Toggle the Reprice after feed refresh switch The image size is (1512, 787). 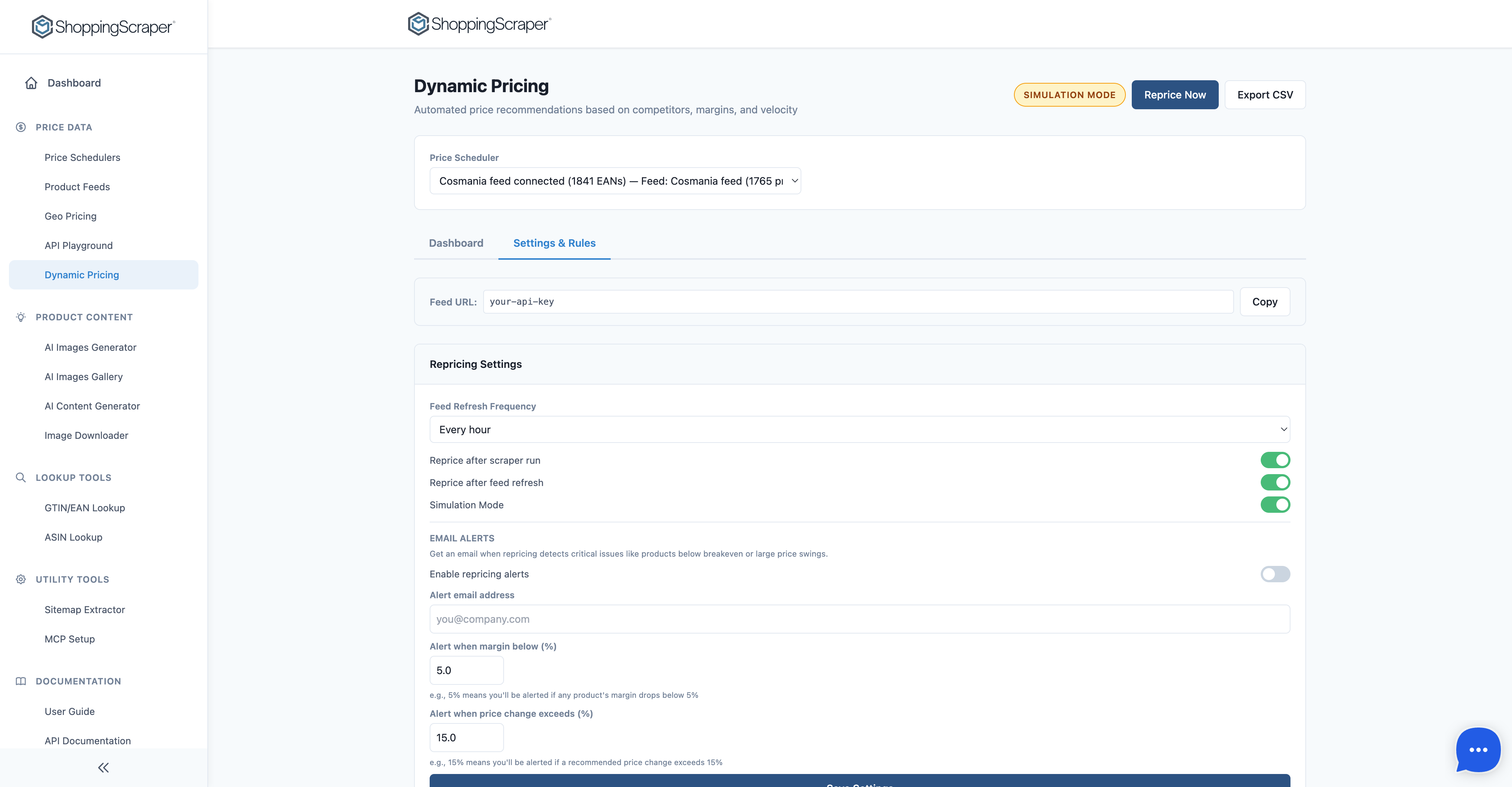1276,482
